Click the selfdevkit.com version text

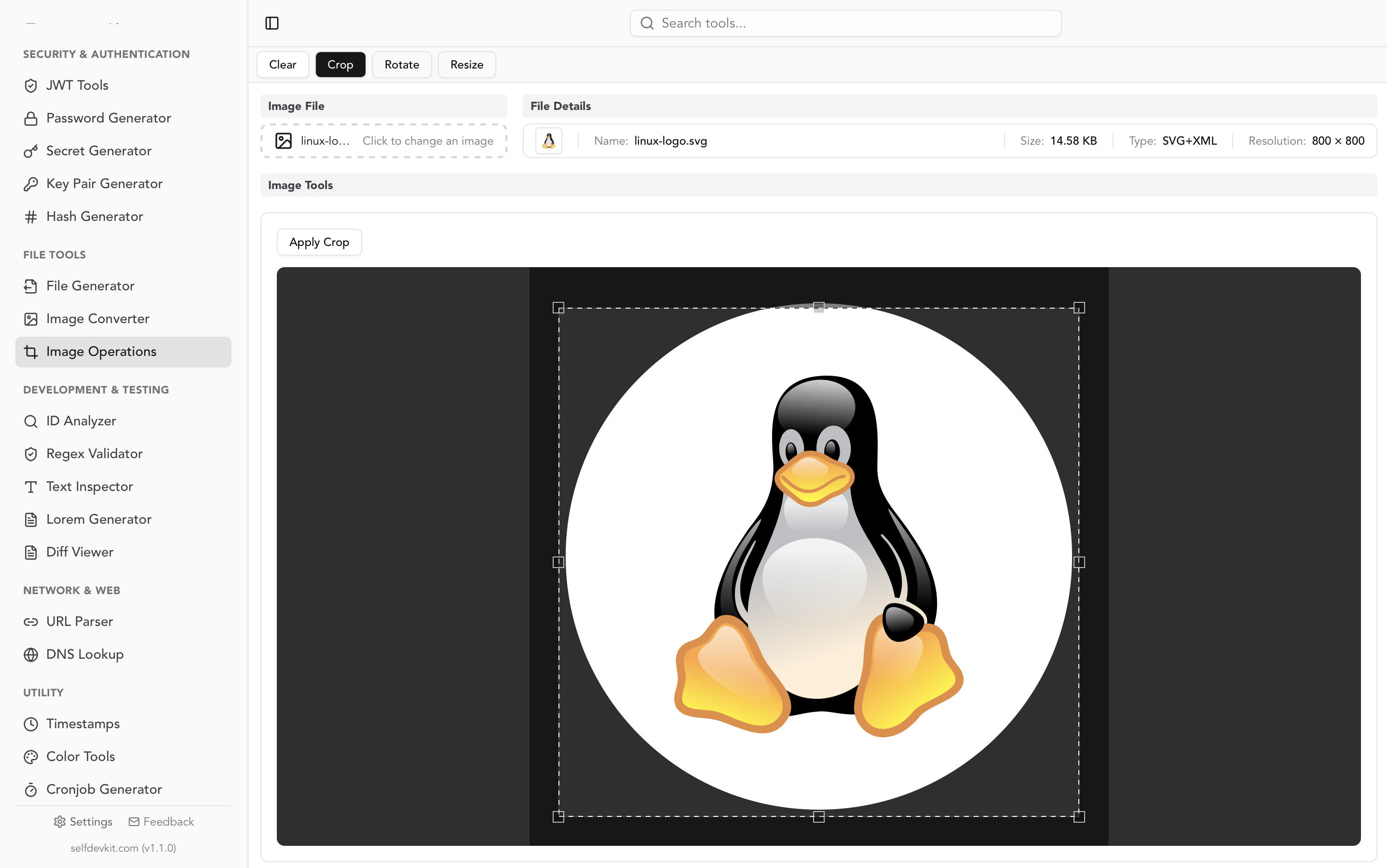(123, 848)
